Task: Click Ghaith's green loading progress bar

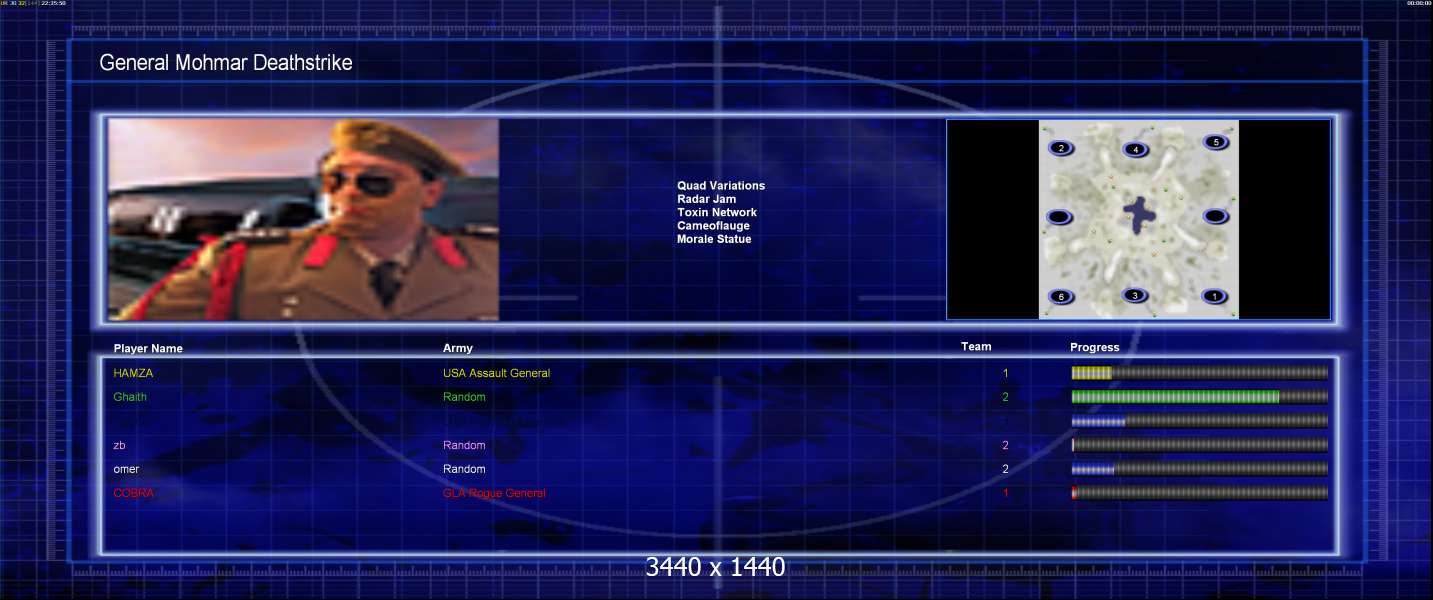Action: tap(1200, 397)
